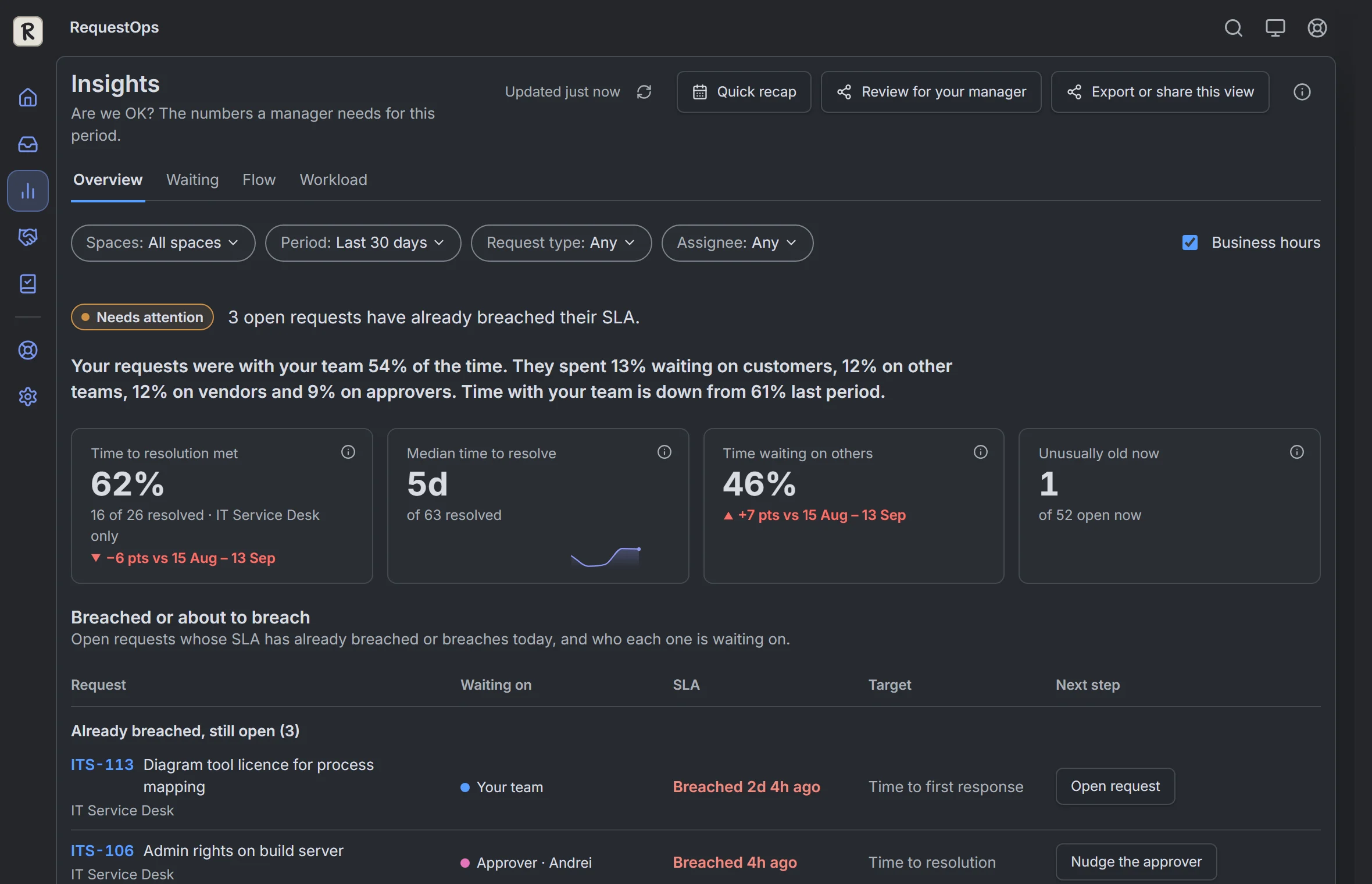
Task: Show info for Time waiting on others
Action: 981,452
